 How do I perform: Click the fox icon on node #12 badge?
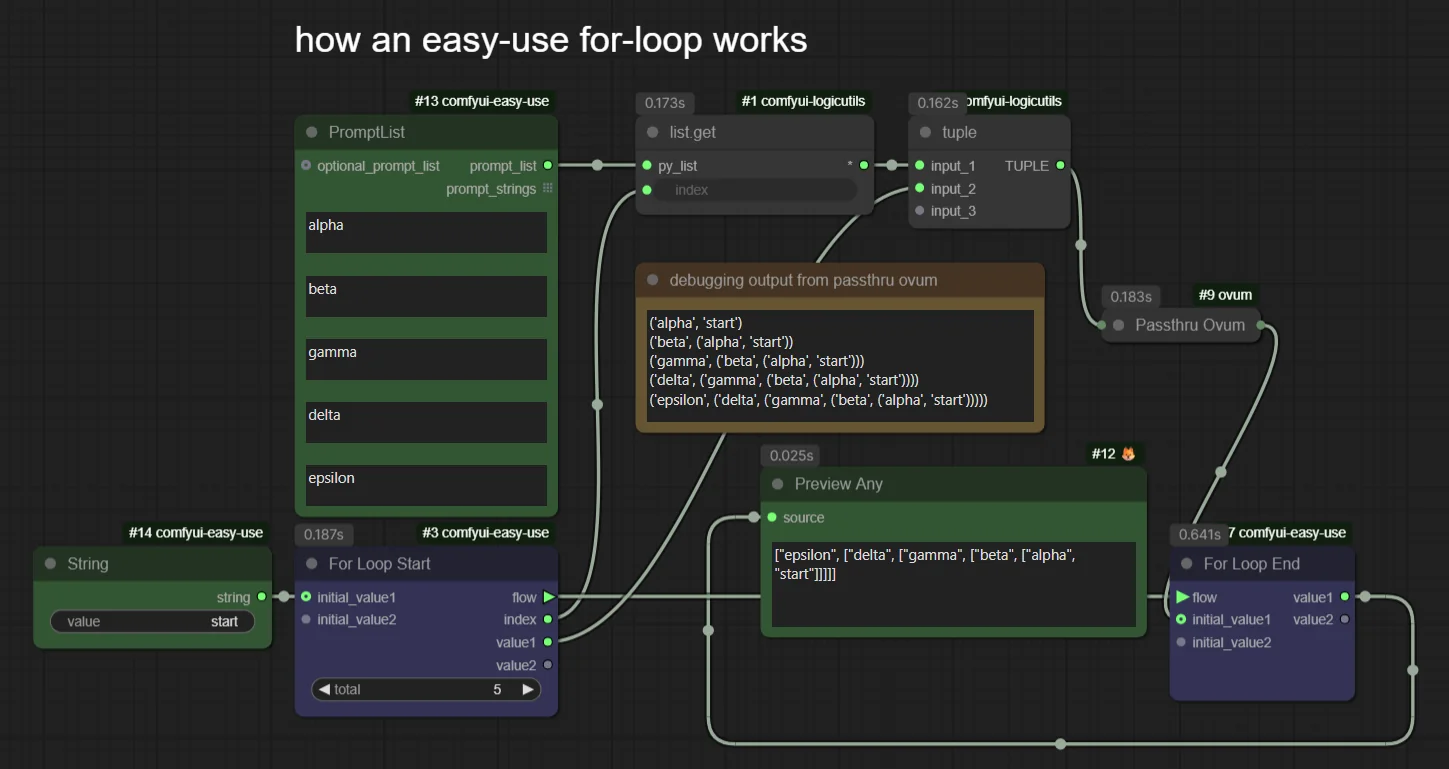[1128, 454]
